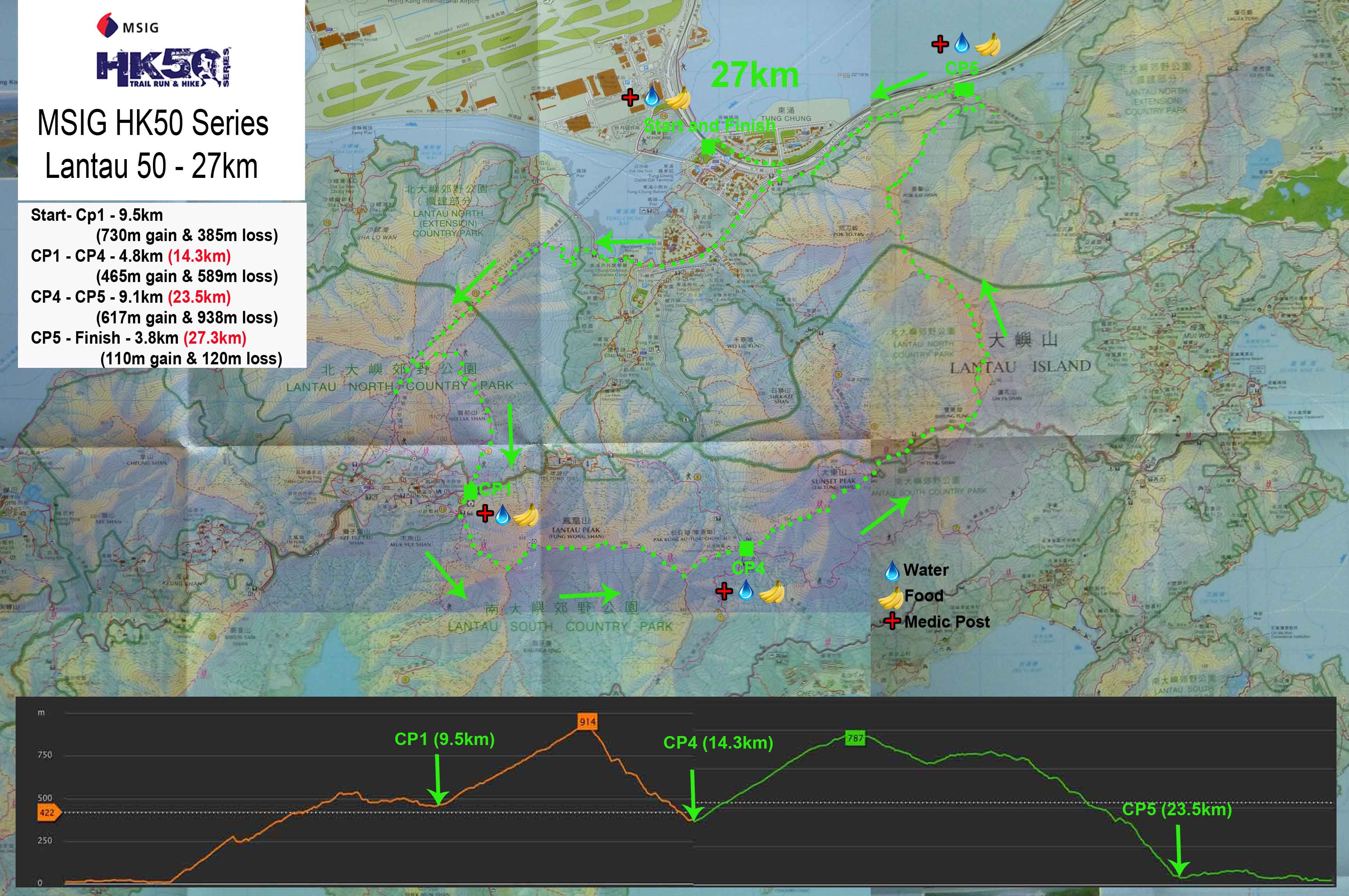The width and height of the screenshot is (1349, 896).
Task: Select the green CP5 square marker
Action: pos(964,90)
